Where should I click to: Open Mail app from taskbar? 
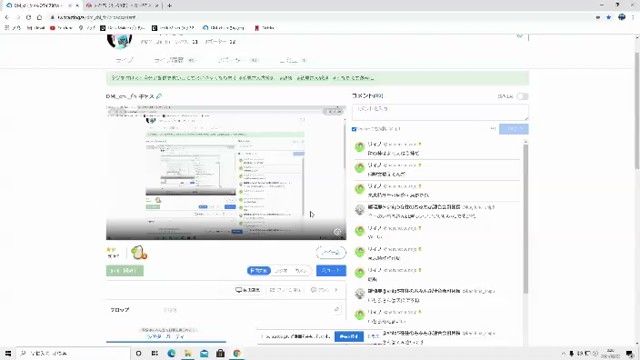point(204,353)
